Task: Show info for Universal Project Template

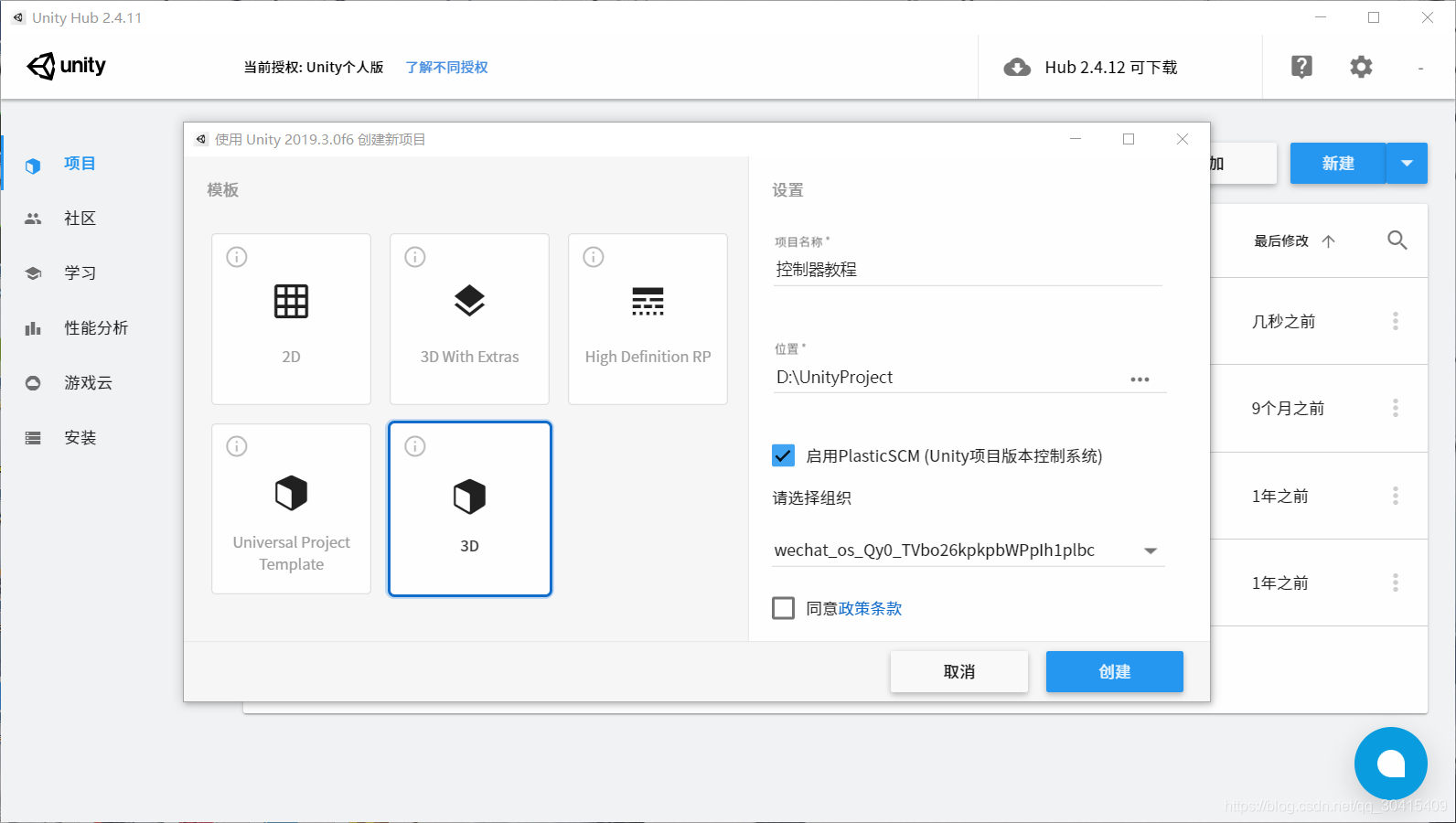Action: click(x=237, y=446)
